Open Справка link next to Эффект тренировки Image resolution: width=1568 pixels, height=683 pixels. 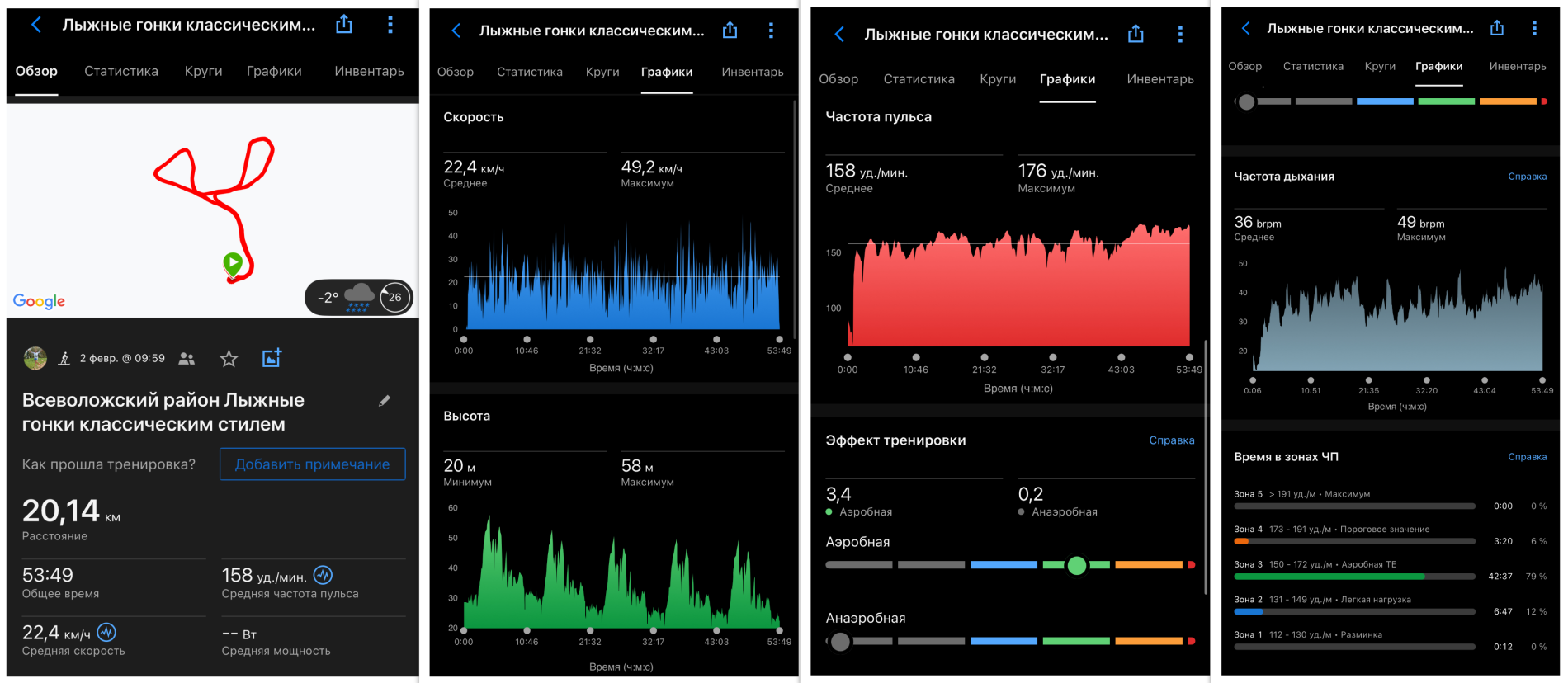coord(1172,440)
